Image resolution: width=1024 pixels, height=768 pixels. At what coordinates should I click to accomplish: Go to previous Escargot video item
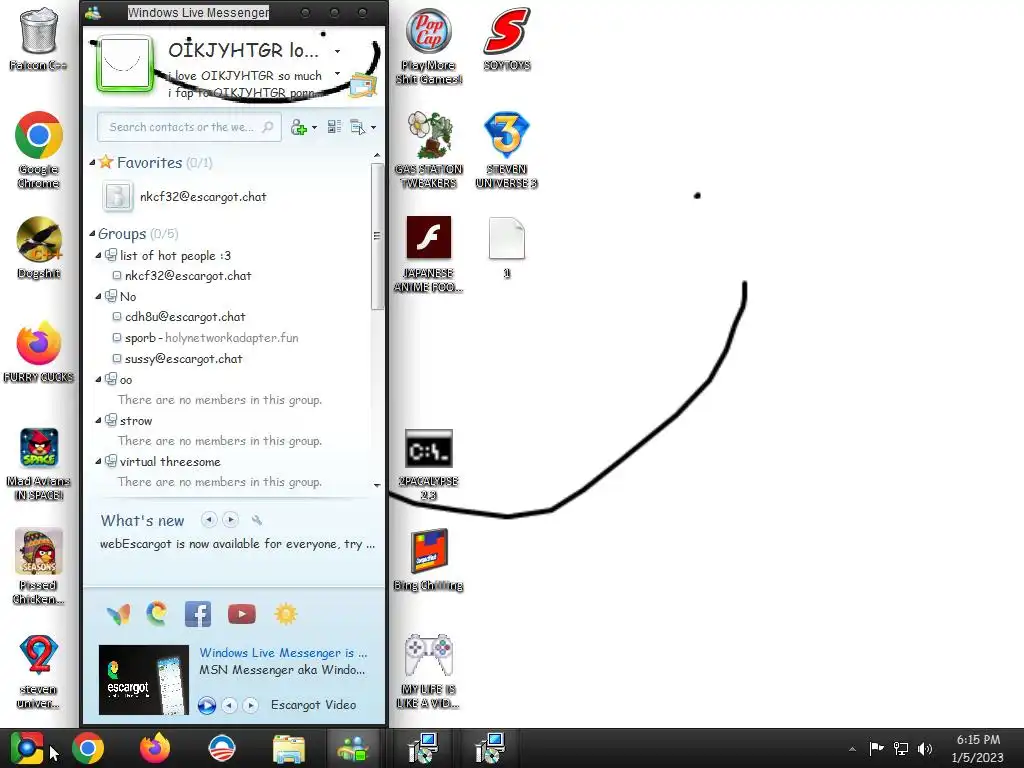(x=229, y=705)
